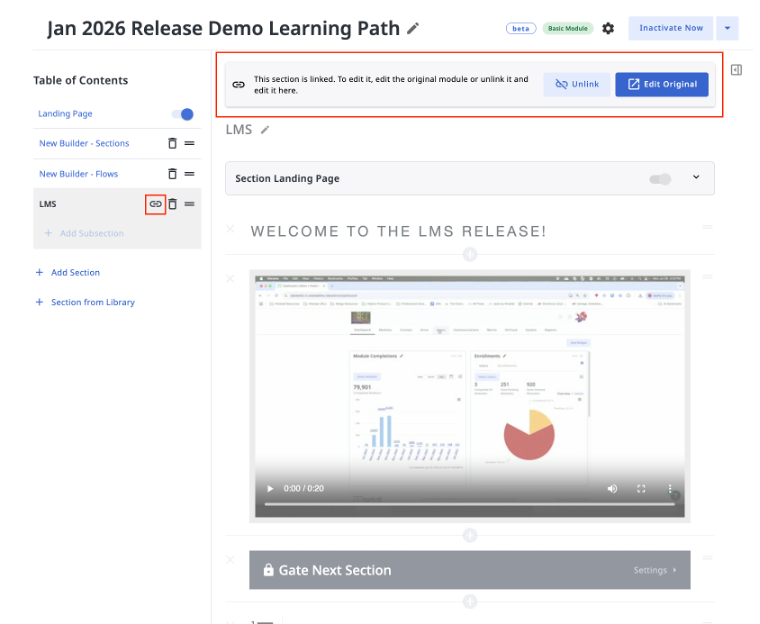The image size is (760, 624).
Task: Add block plus button below video
Action: pos(470,536)
